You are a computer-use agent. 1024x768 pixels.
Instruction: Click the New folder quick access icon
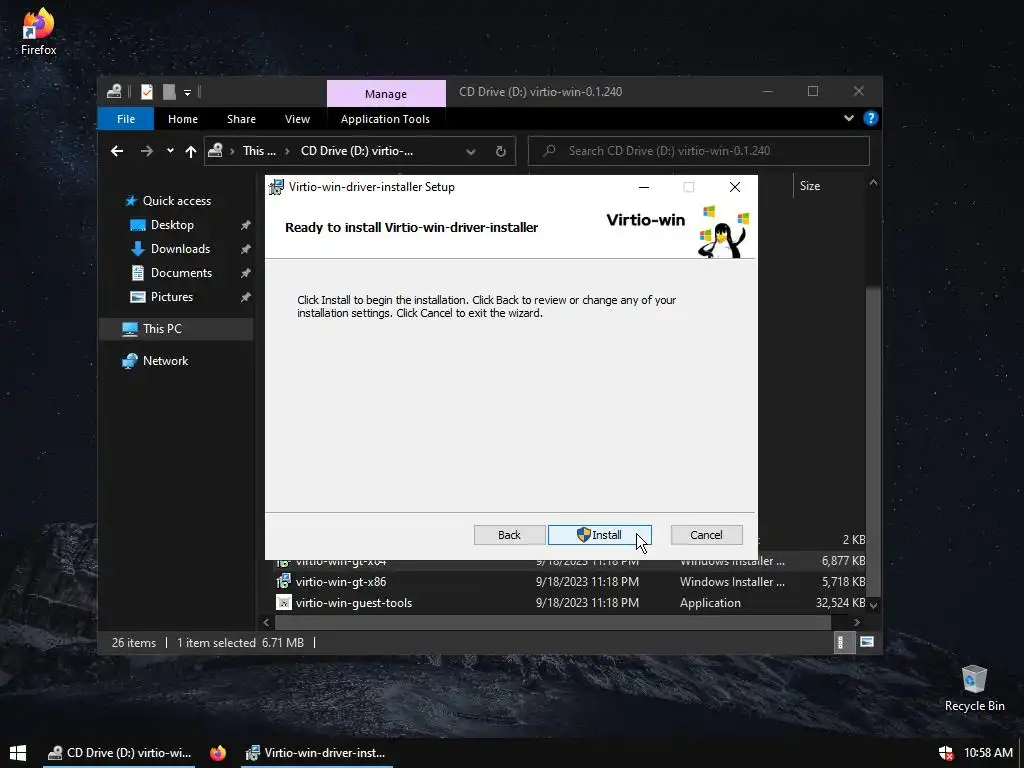(169, 92)
